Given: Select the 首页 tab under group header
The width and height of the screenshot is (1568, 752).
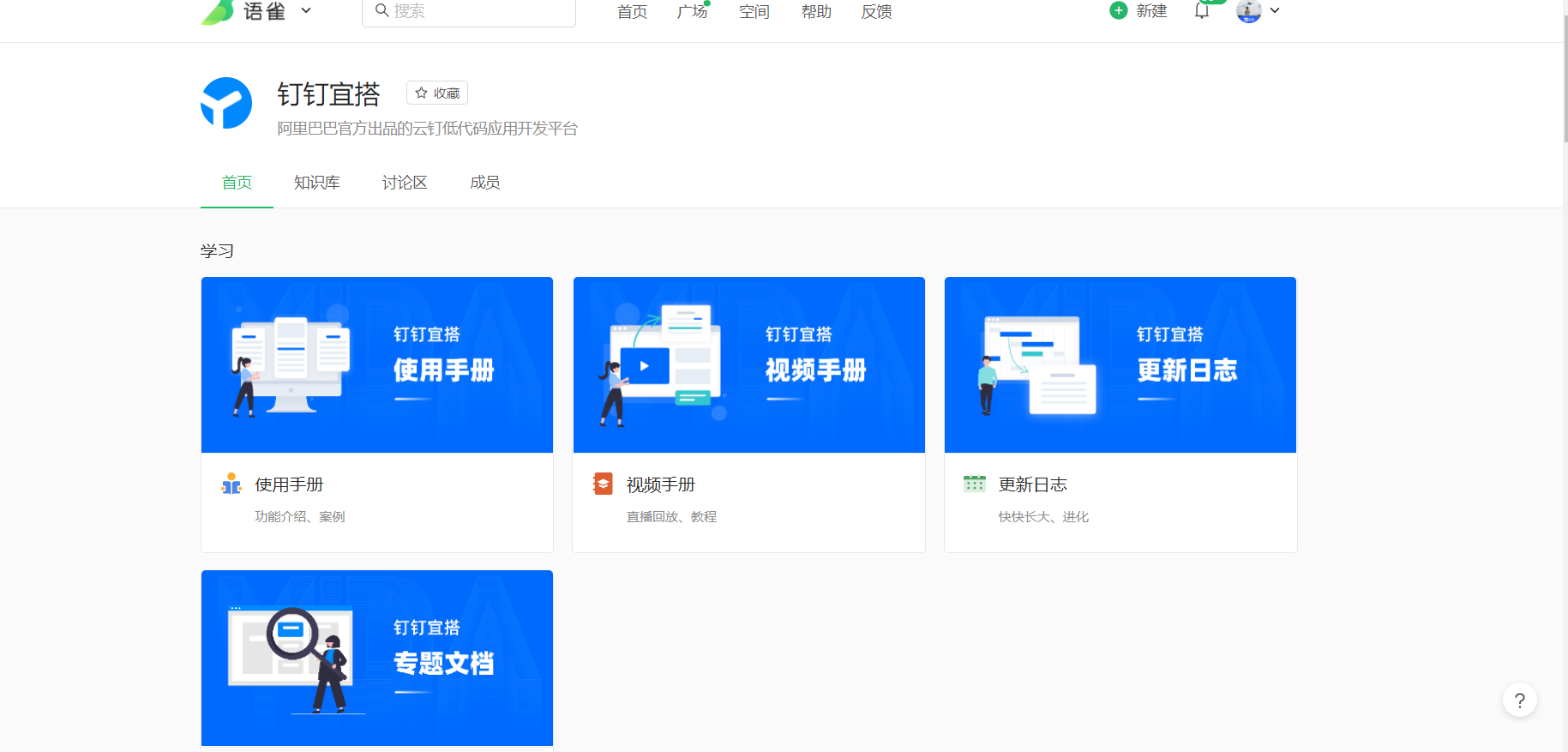Looking at the screenshot, I should [237, 183].
